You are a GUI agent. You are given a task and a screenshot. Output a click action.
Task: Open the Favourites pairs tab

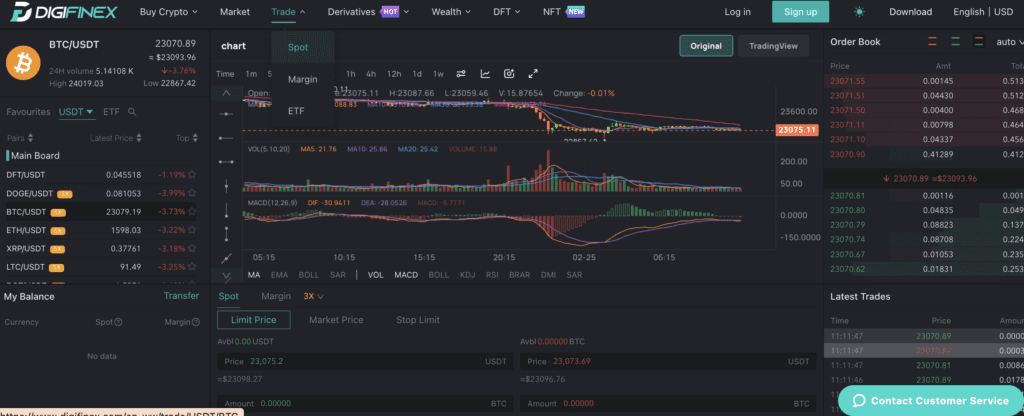click(28, 112)
